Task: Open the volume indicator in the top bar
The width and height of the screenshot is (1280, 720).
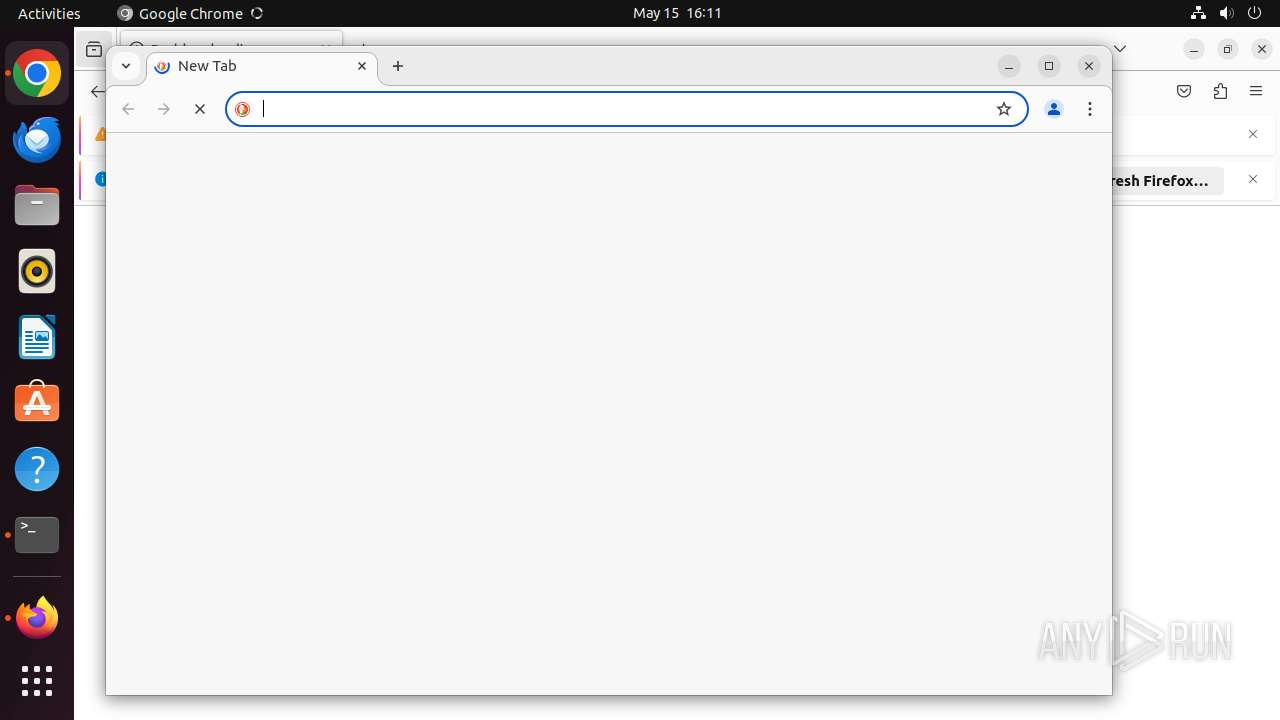Action: tap(1226, 13)
